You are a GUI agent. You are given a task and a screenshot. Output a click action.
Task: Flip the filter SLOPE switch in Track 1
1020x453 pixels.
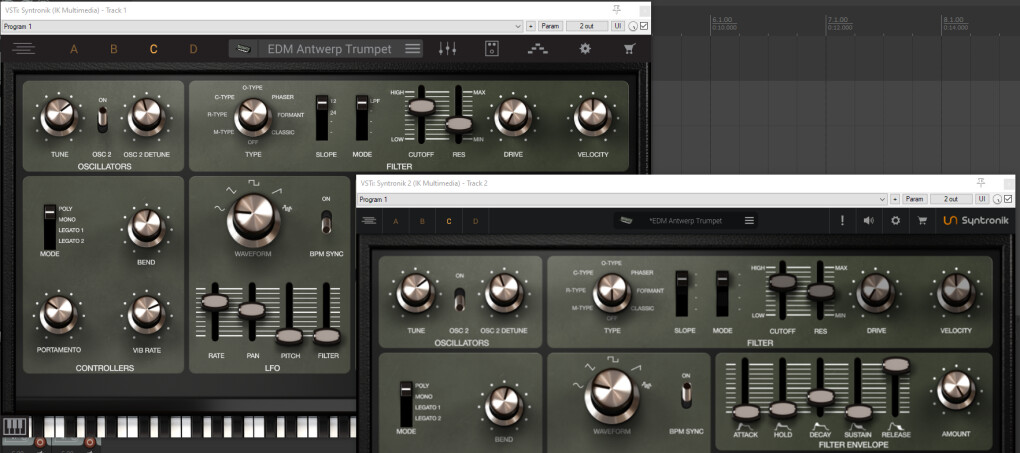click(x=322, y=117)
